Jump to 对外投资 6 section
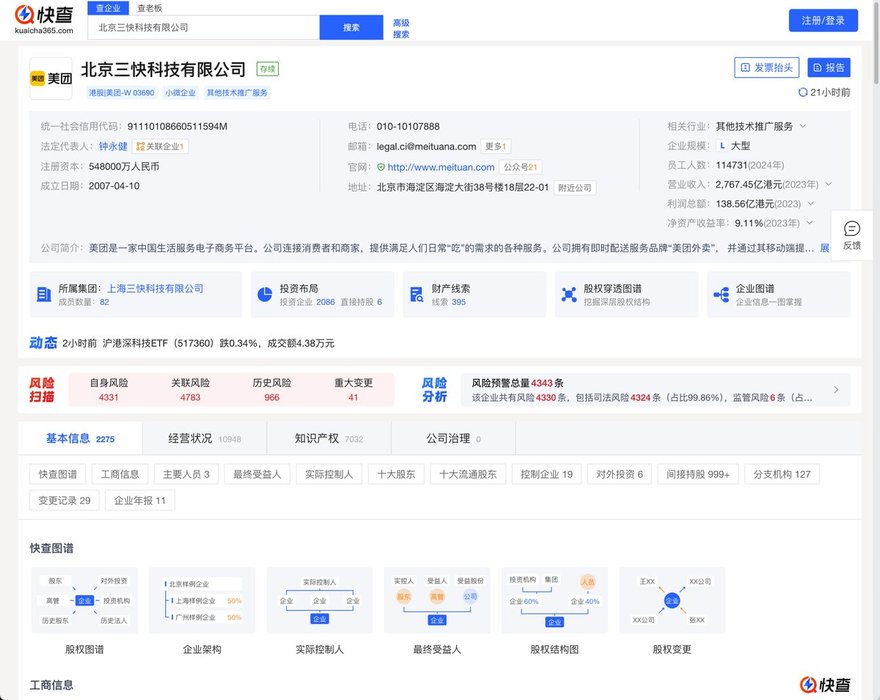 coord(620,474)
